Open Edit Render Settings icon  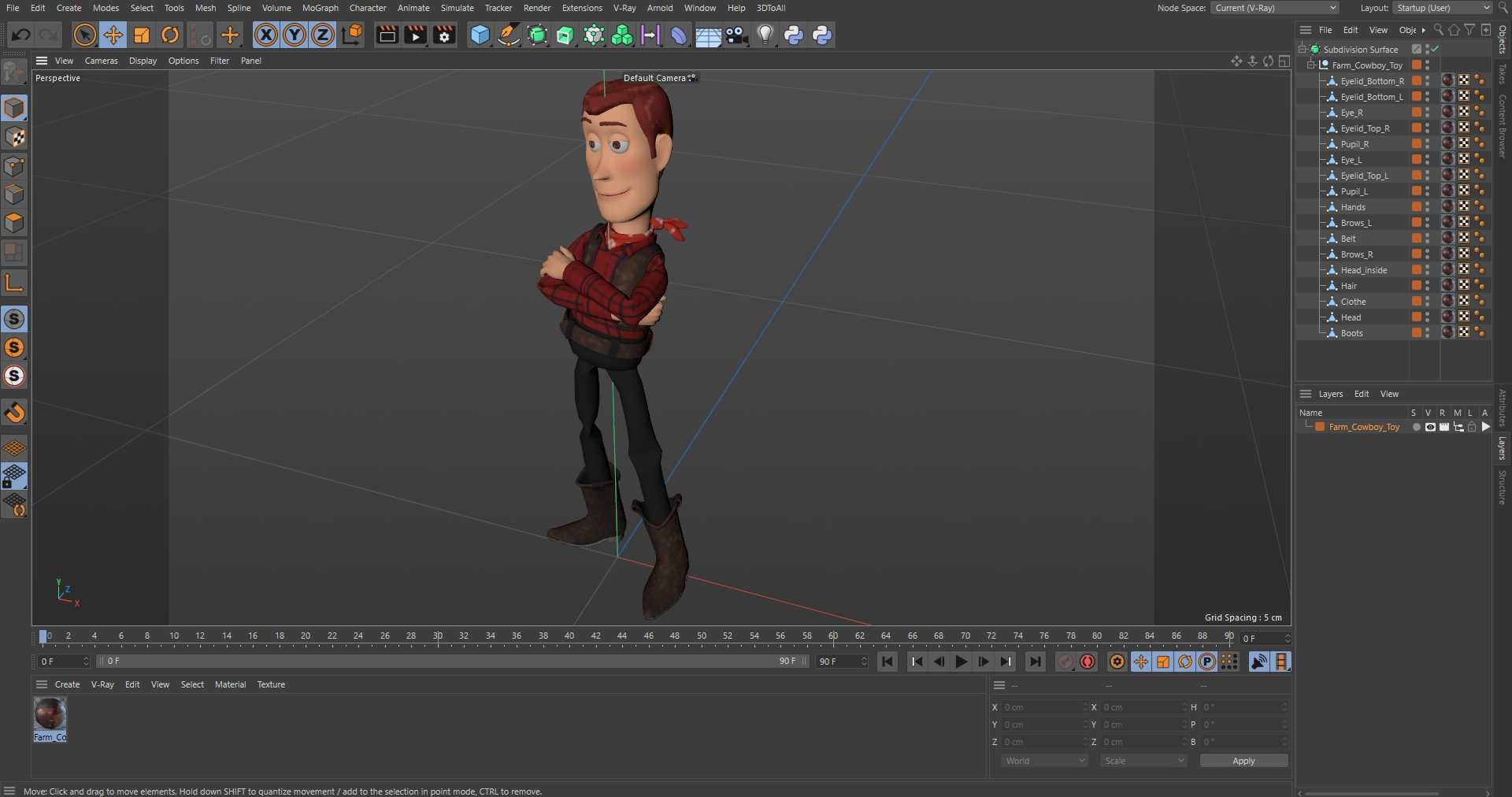point(444,35)
